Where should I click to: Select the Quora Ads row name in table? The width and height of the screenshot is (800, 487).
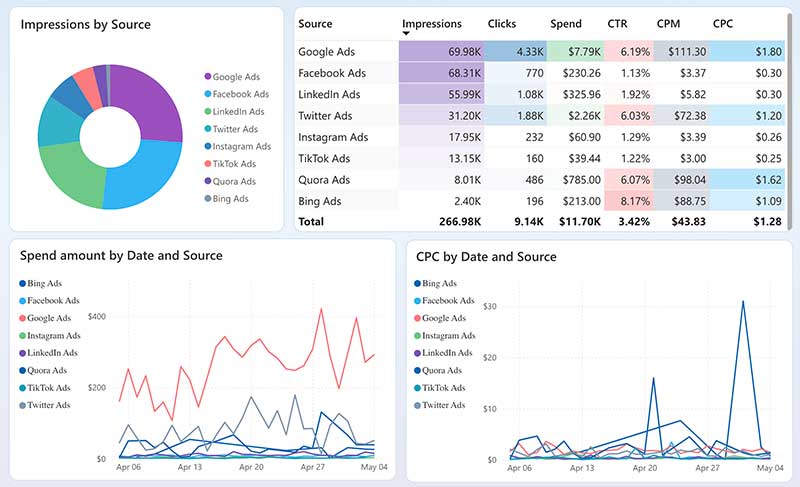(324, 180)
